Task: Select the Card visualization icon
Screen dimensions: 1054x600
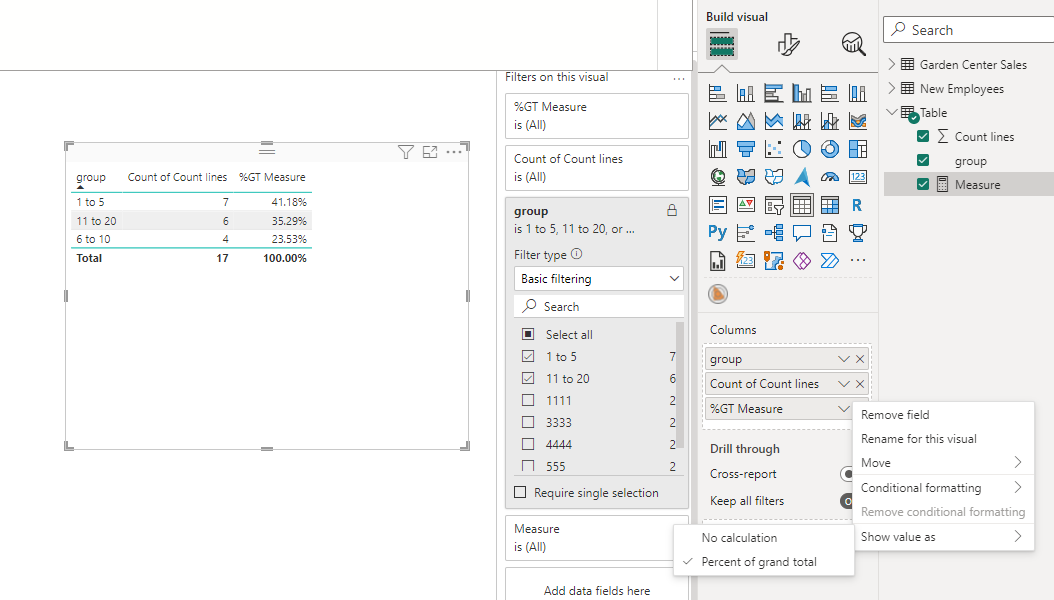Action: (858, 177)
